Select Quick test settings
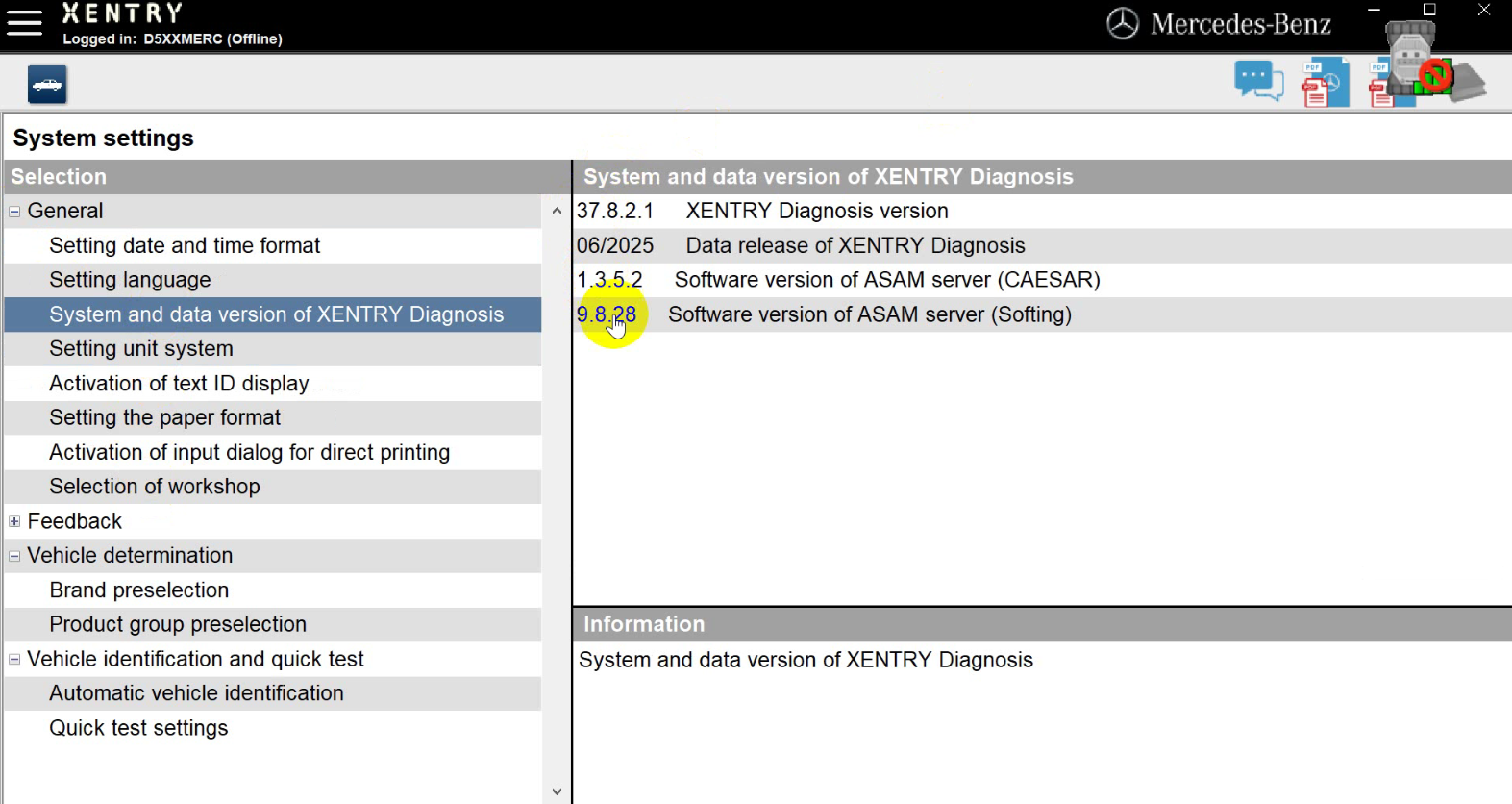 coord(273,728)
